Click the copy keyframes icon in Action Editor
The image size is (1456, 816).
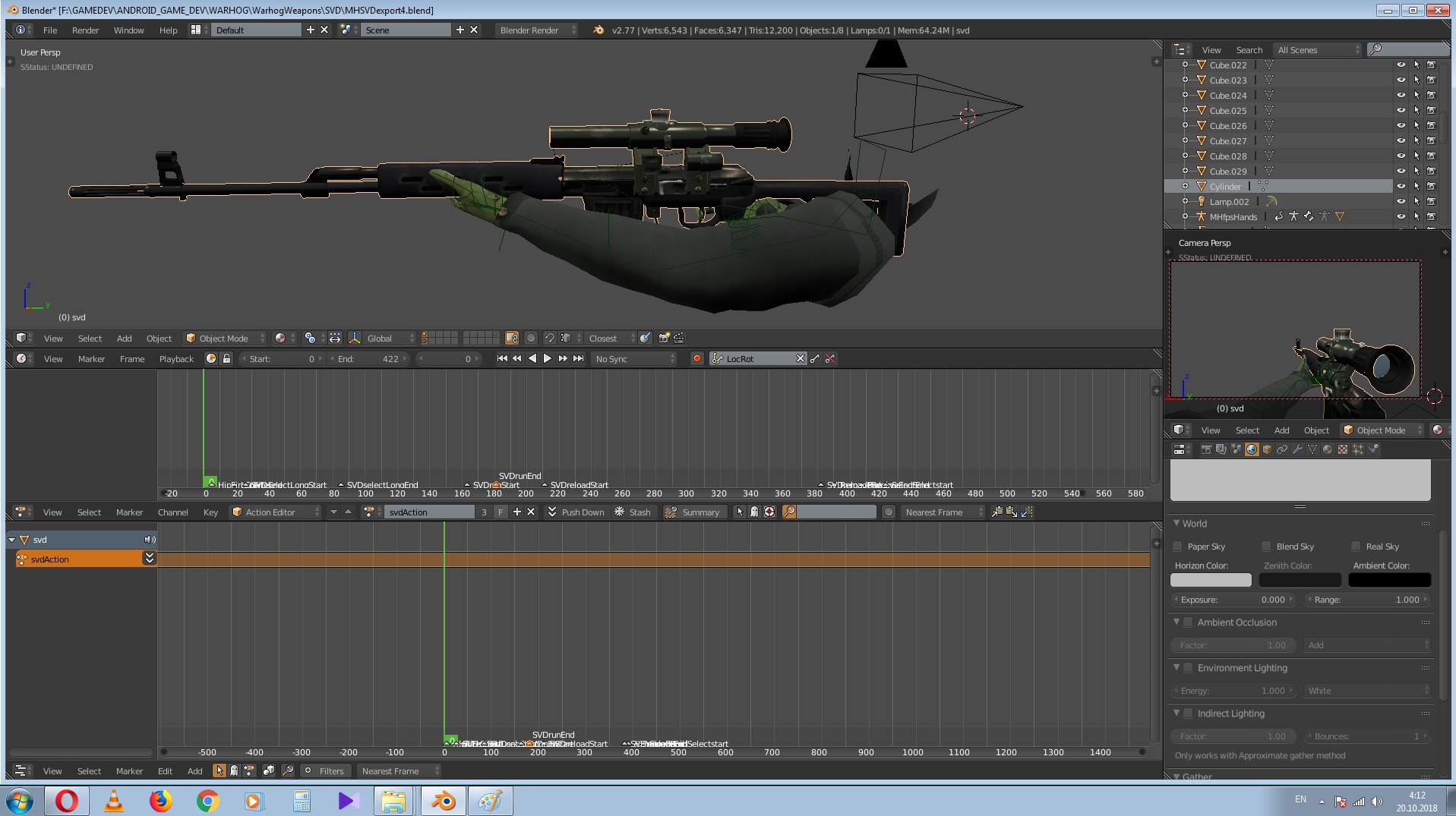click(x=996, y=512)
